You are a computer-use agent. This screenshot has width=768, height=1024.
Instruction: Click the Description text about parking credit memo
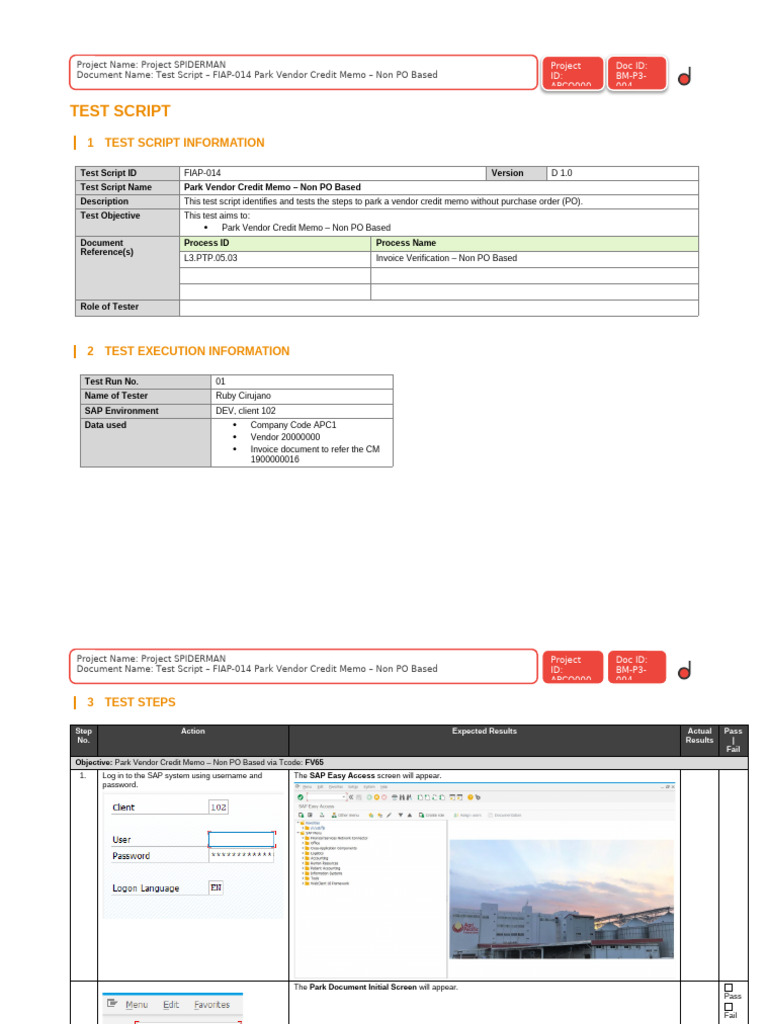(x=383, y=201)
